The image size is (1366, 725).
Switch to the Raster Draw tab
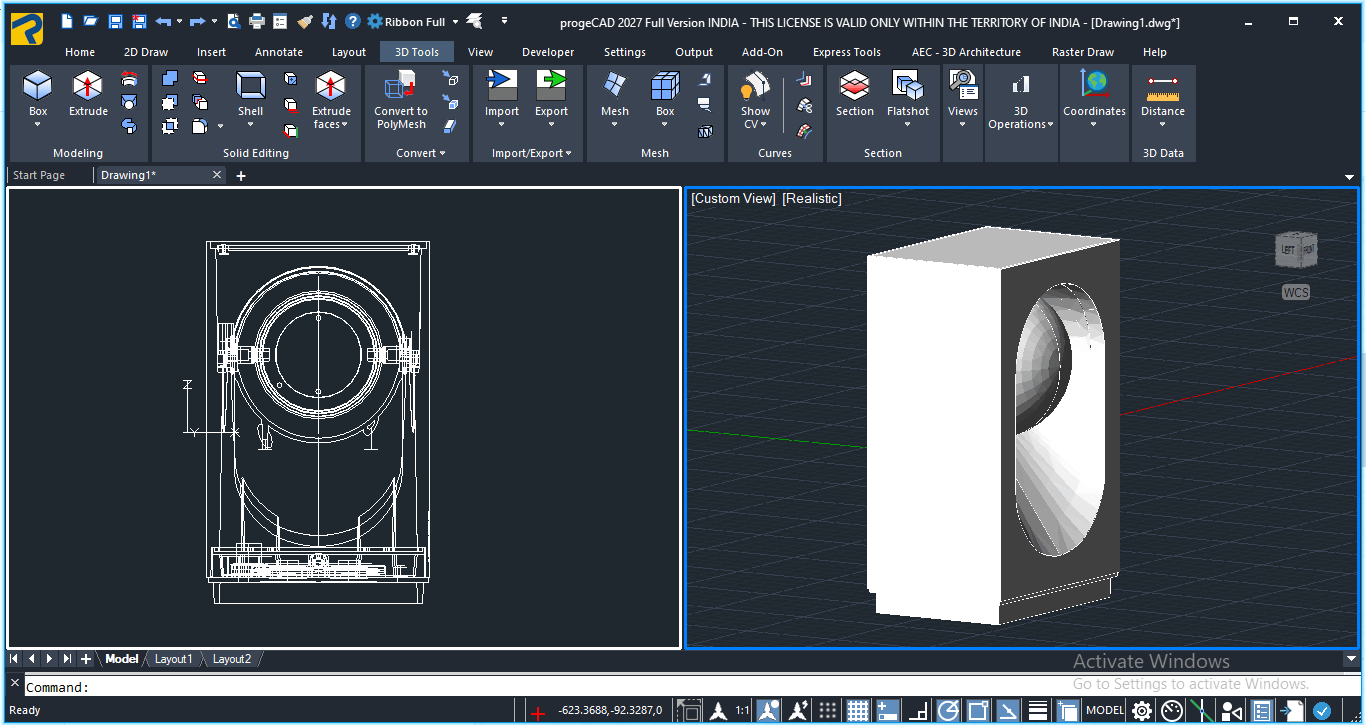[1083, 52]
